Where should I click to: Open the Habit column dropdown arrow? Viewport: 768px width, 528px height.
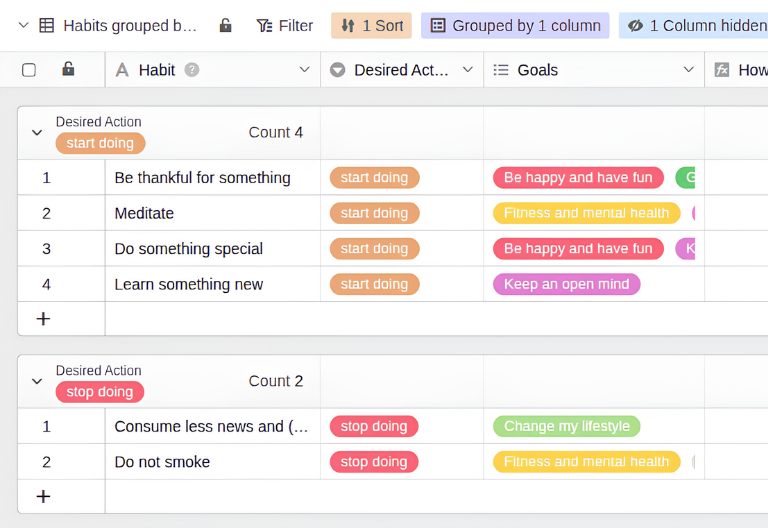[304, 70]
